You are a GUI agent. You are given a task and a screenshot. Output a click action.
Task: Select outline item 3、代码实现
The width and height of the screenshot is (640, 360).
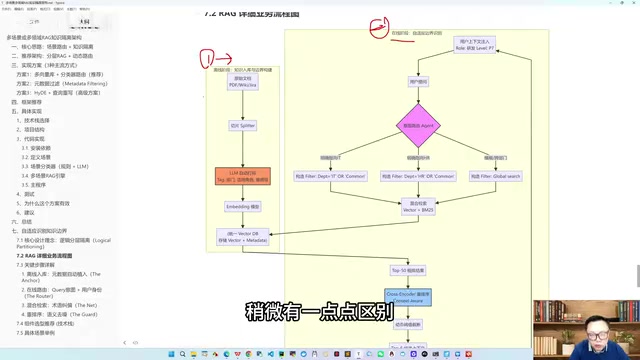coord(31,139)
